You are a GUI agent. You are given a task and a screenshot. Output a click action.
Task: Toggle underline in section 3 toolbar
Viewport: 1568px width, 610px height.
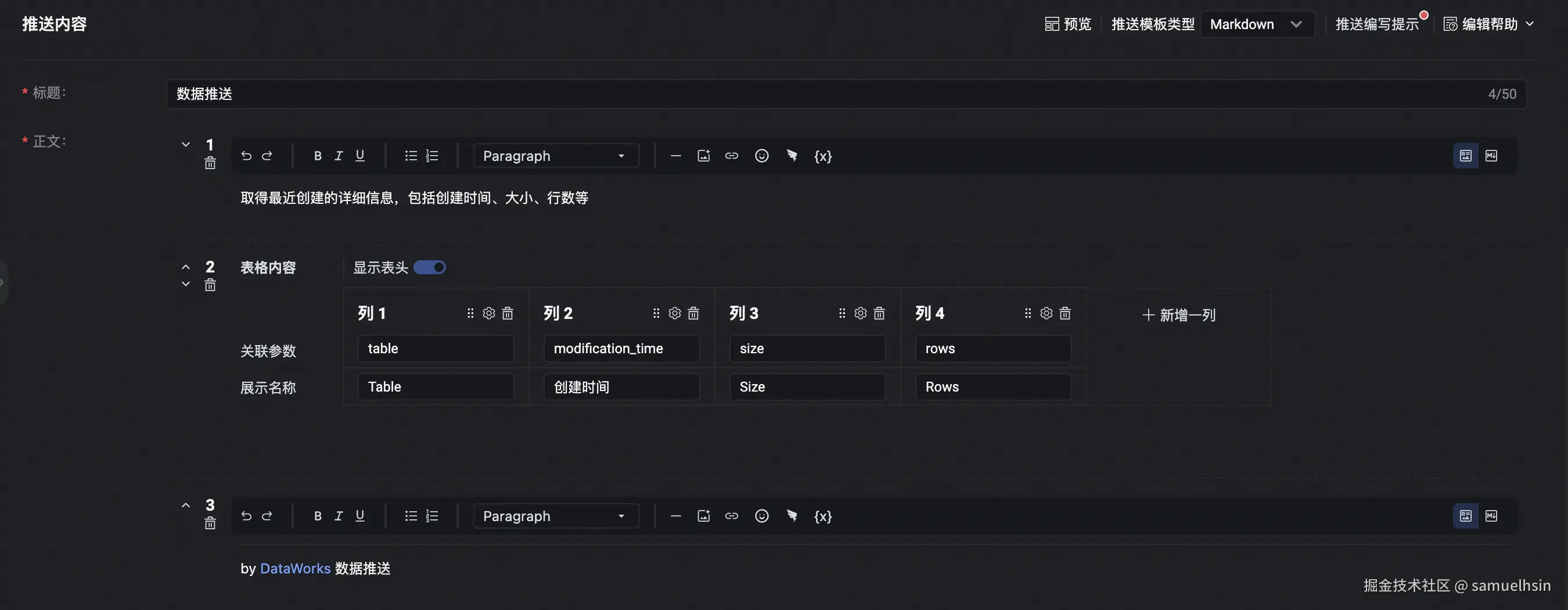[359, 516]
